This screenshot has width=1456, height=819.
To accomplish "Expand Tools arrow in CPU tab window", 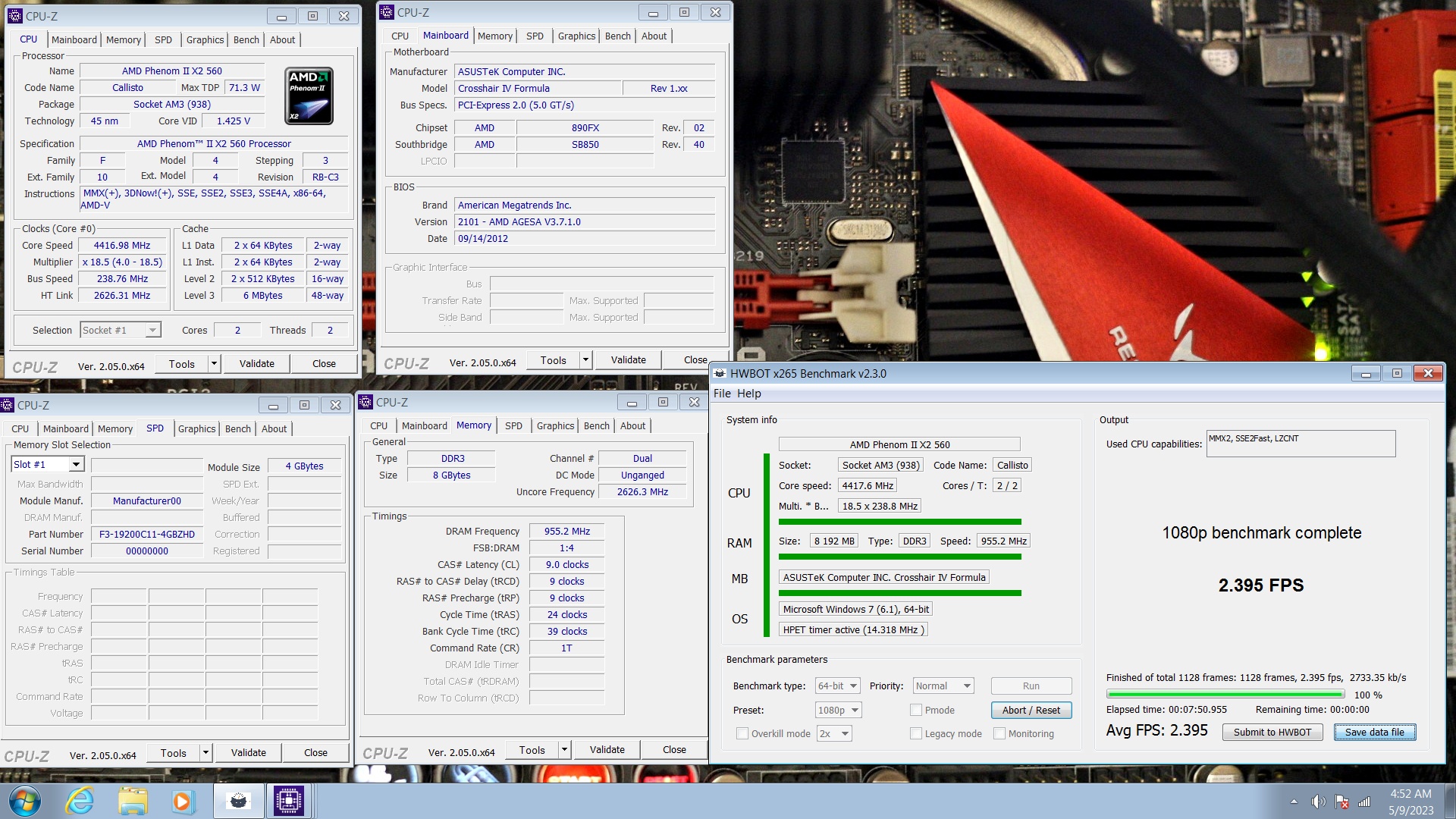I will coord(214,364).
